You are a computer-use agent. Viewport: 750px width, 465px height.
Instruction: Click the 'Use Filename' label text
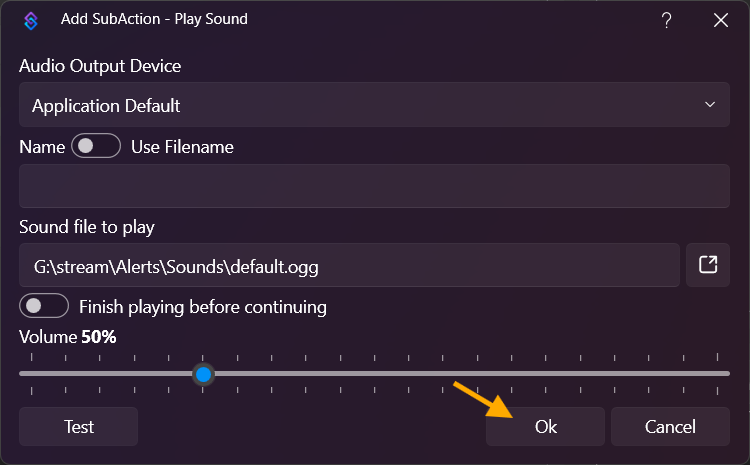(x=182, y=147)
